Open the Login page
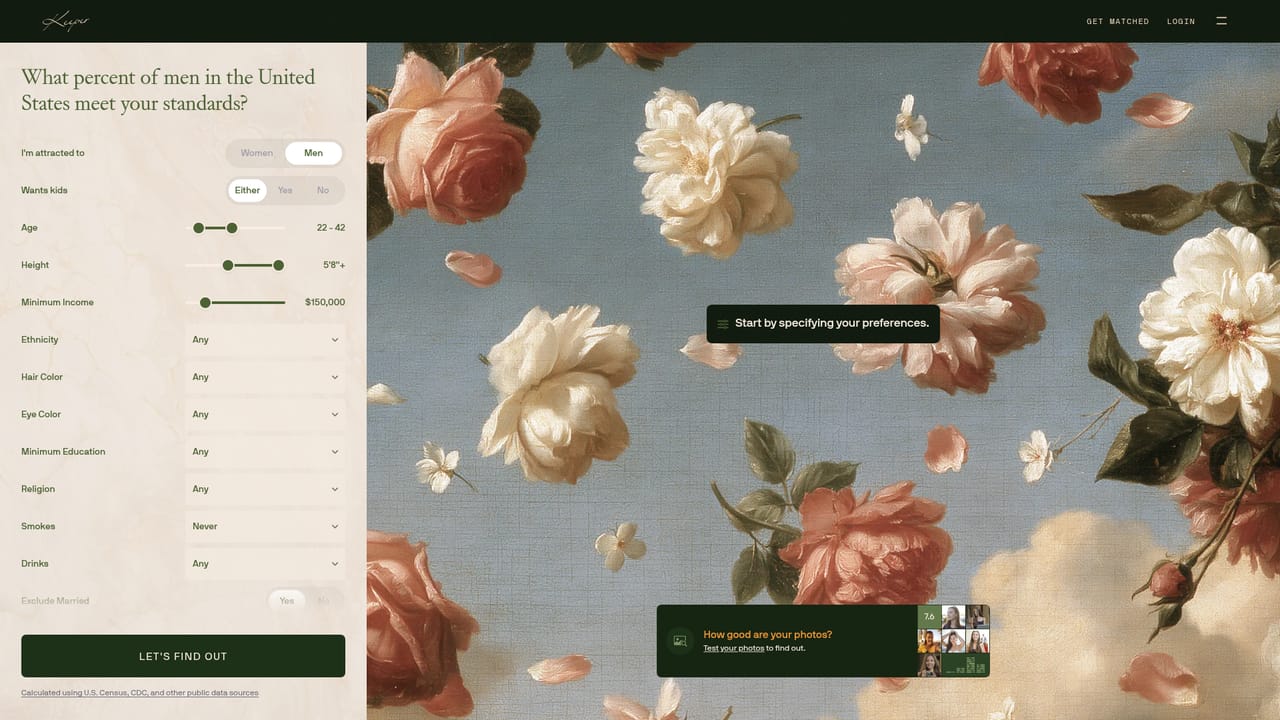1280x720 pixels. (x=1181, y=21)
